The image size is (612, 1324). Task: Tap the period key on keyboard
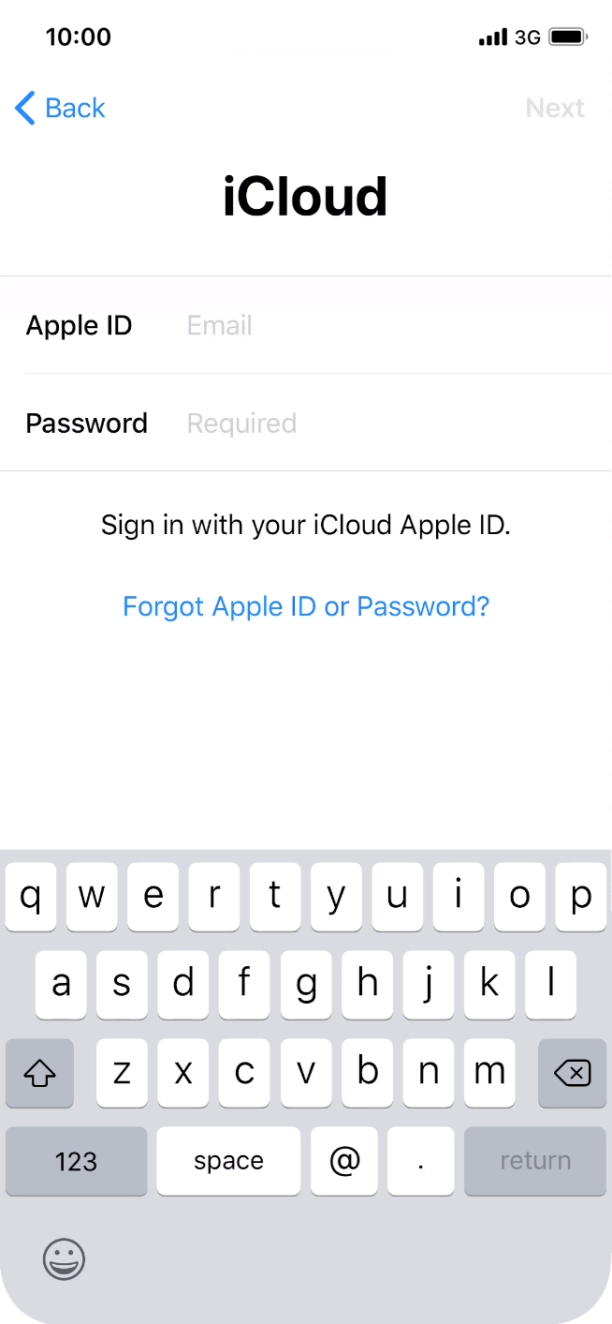pos(421,1161)
